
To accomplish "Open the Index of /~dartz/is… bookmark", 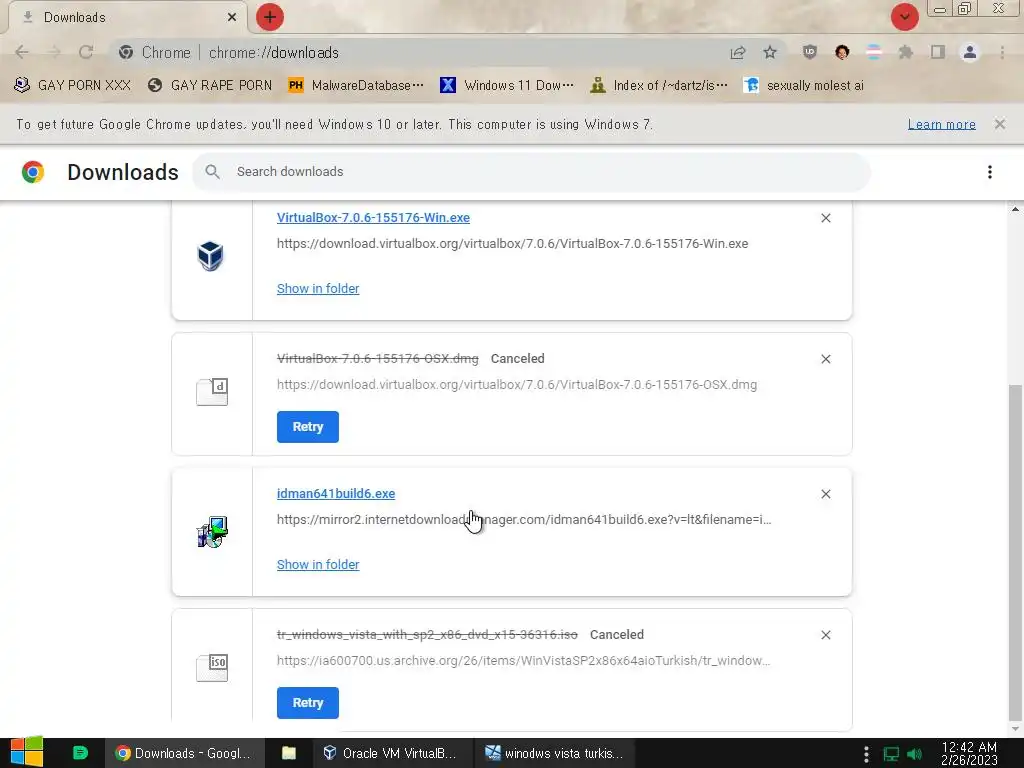I will 658,85.
